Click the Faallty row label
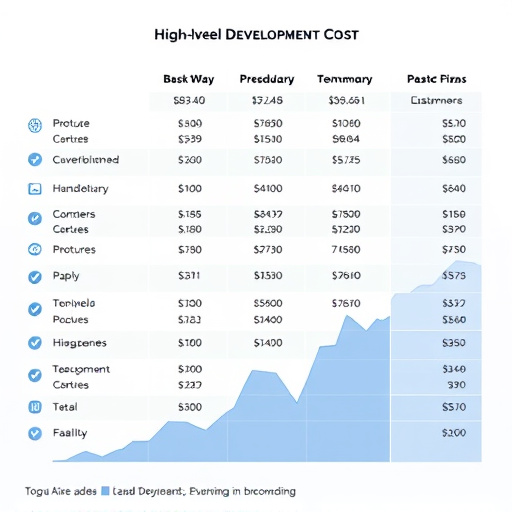This screenshot has width=512, height=512. click(x=70, y=433)
